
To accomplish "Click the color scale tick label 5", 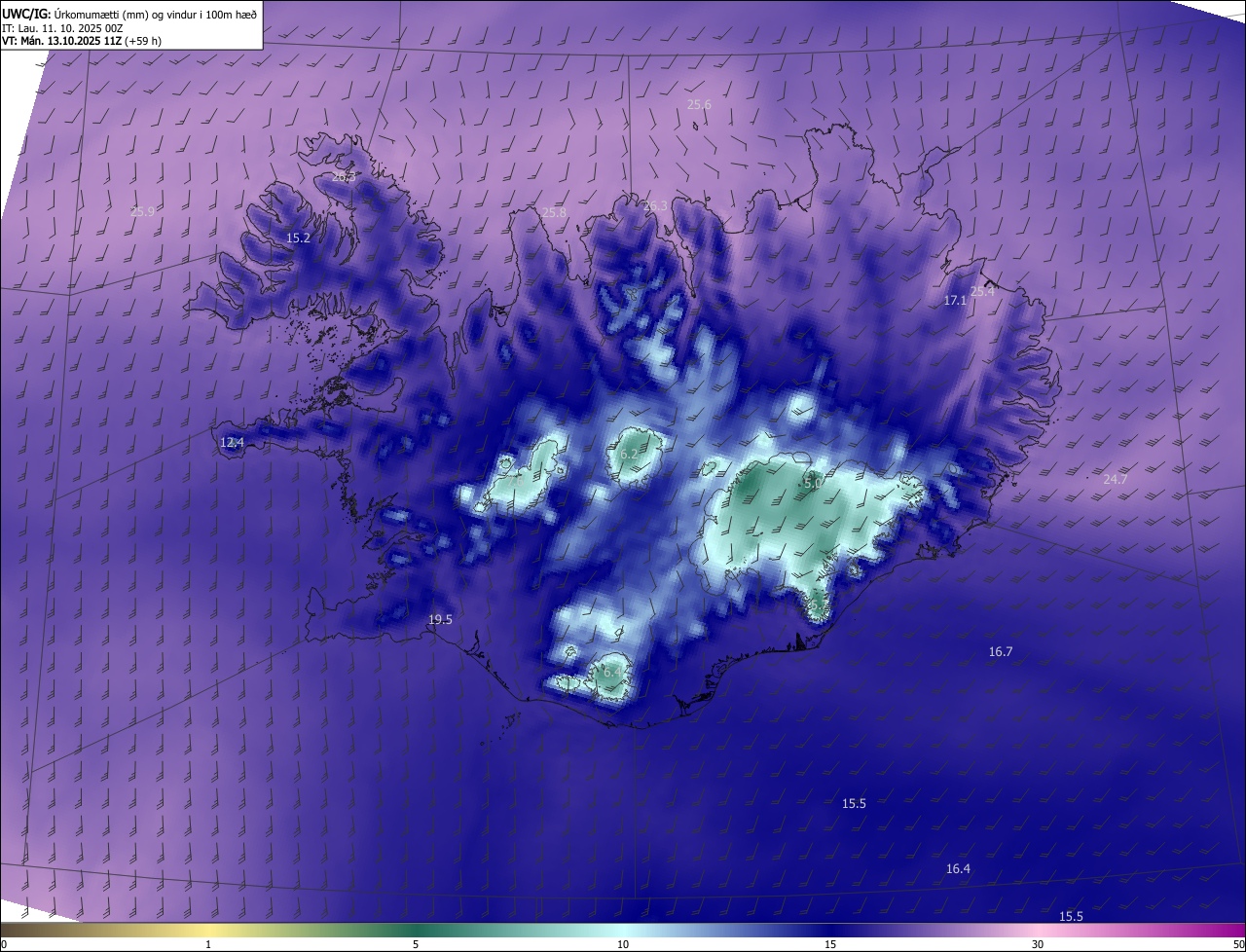I will 416,944.
